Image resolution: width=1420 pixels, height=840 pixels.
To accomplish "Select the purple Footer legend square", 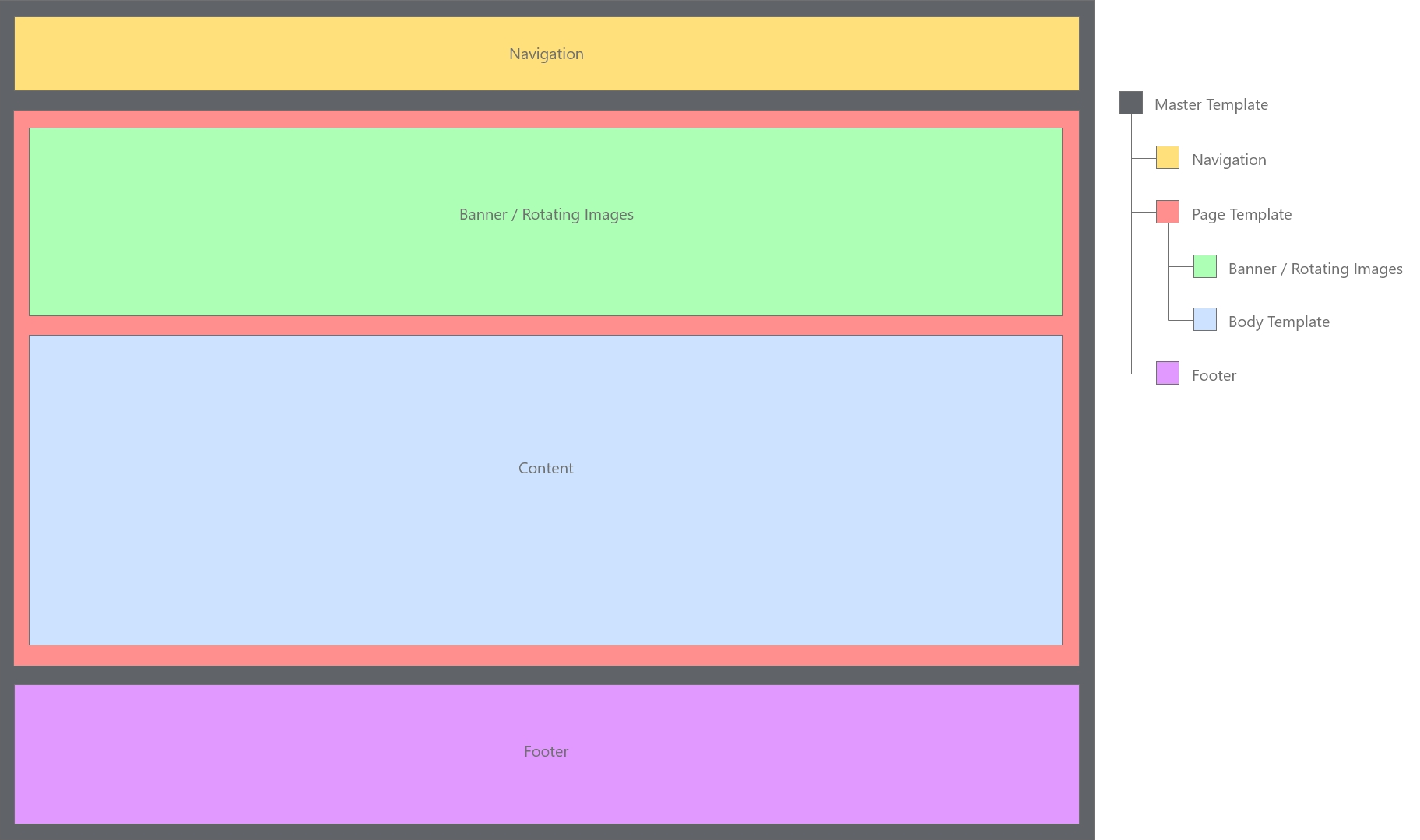I will click(x=1168, y=373).
